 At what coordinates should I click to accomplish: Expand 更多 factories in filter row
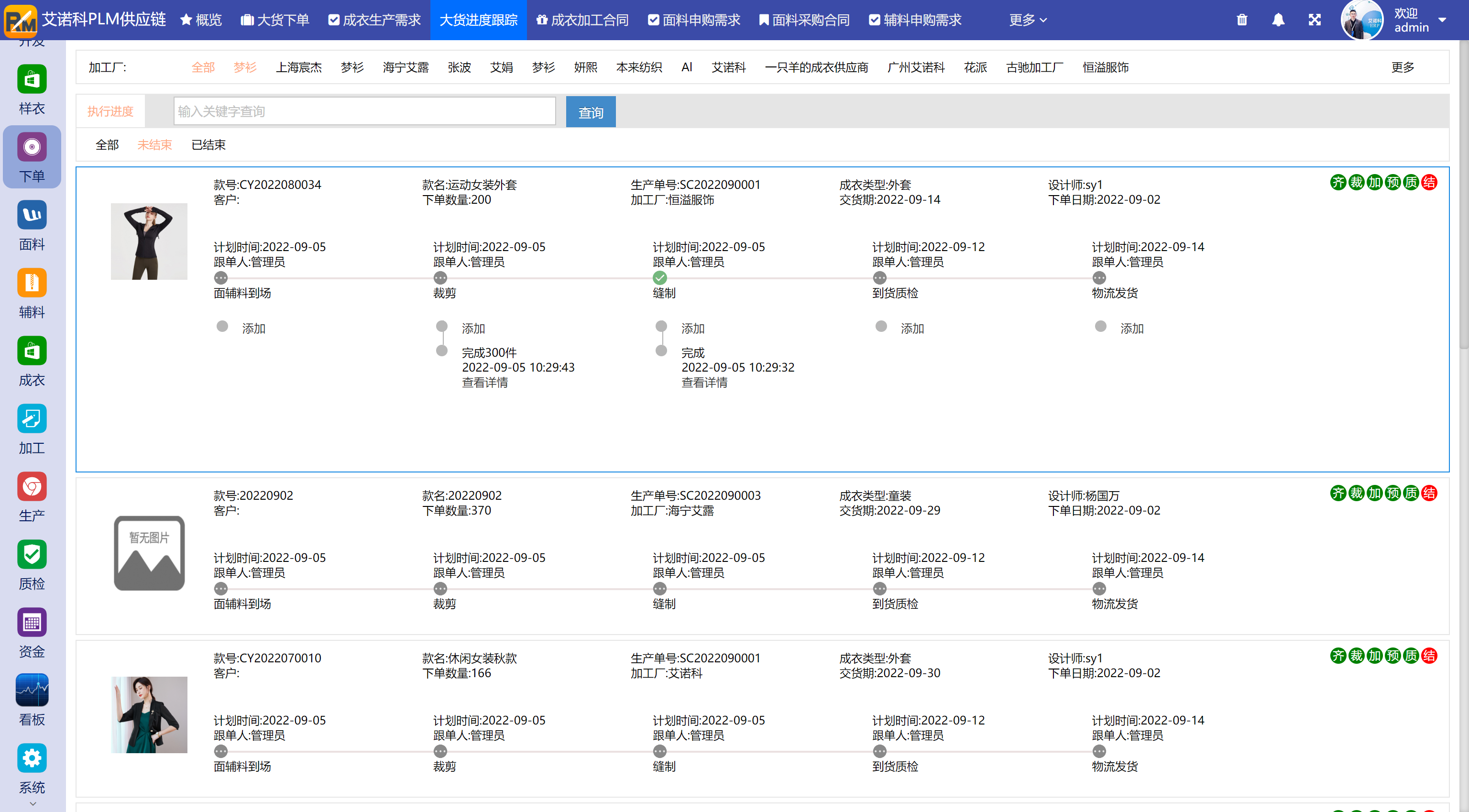1402,67
